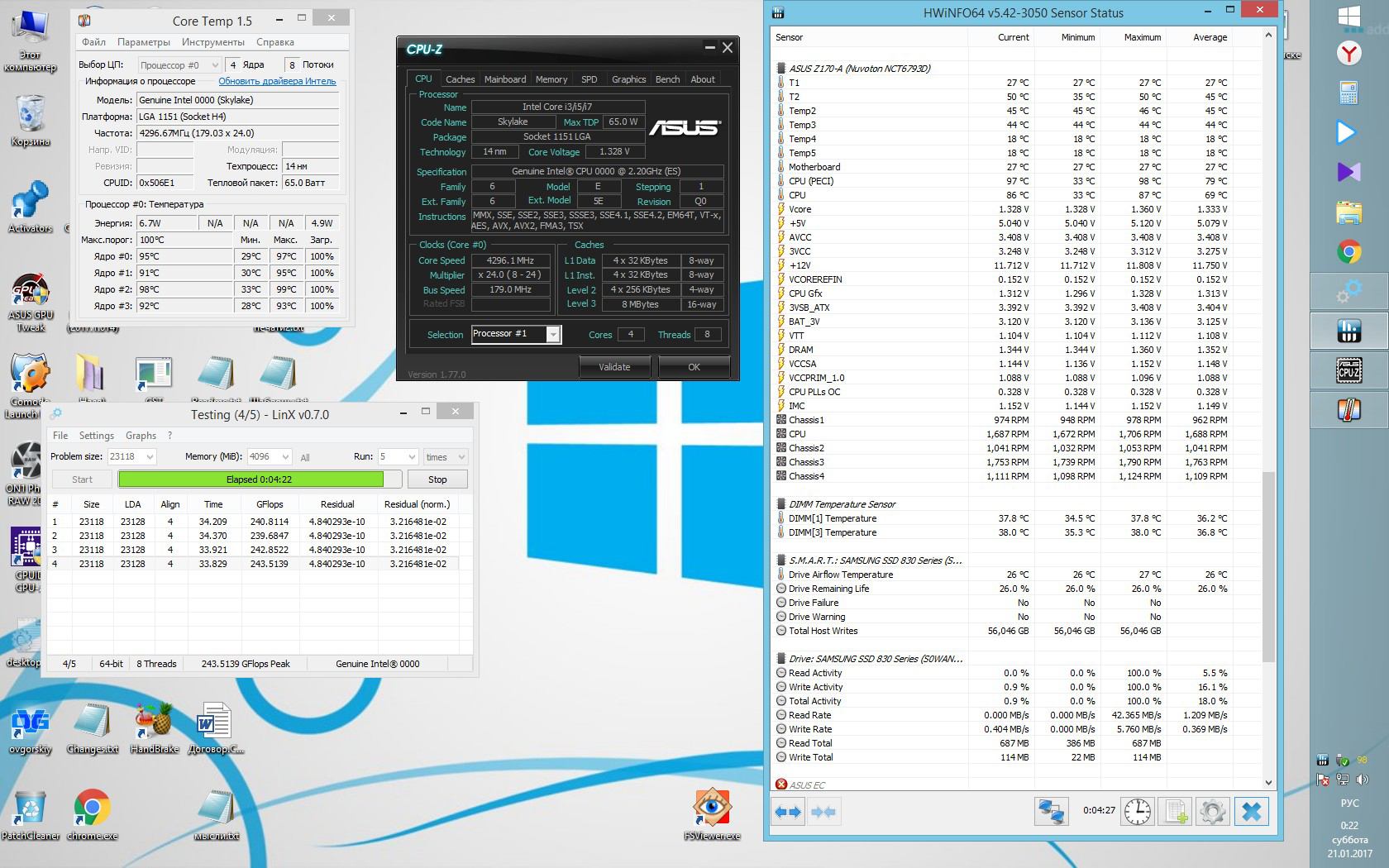Open Calculator from the taskbar
Viewport: 1389px width, 868px height.
(x=1349, y=93)
